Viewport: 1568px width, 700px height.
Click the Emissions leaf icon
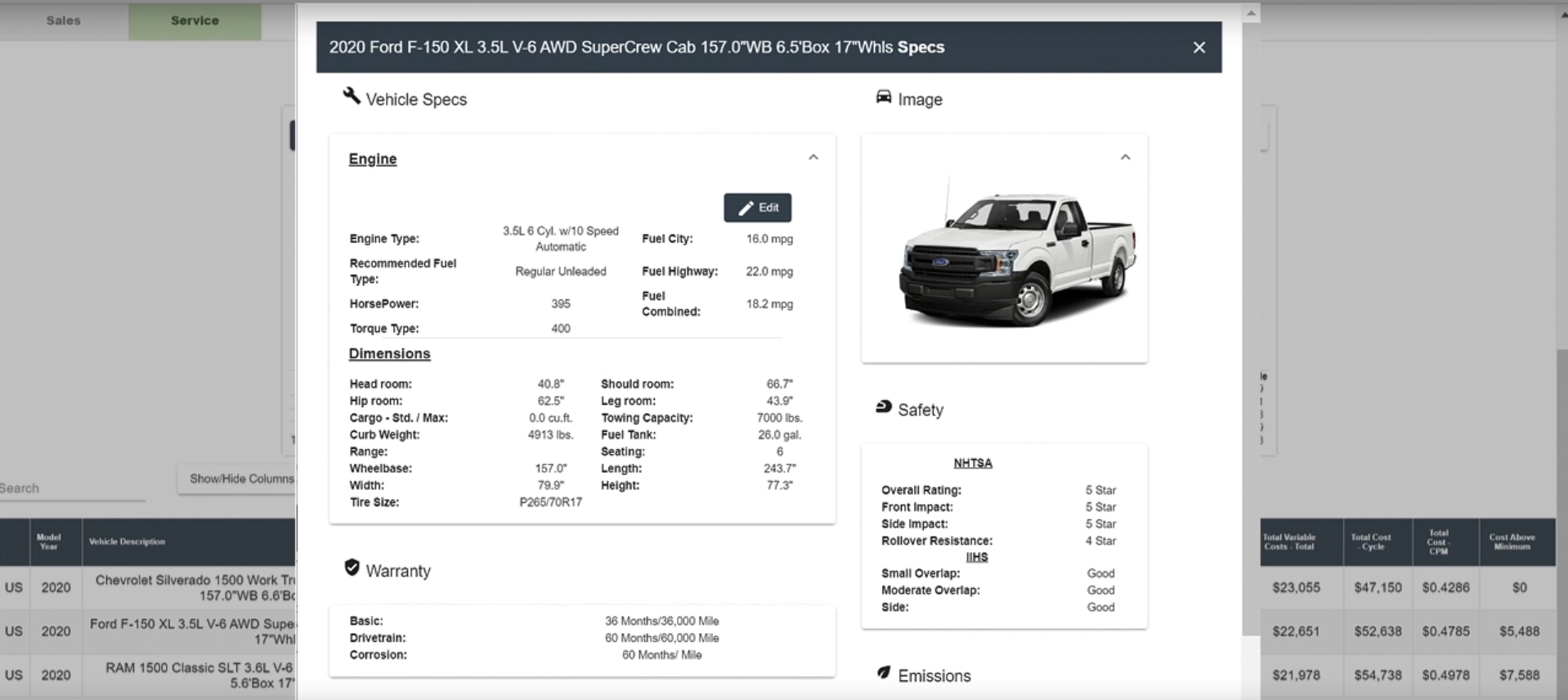884,673
